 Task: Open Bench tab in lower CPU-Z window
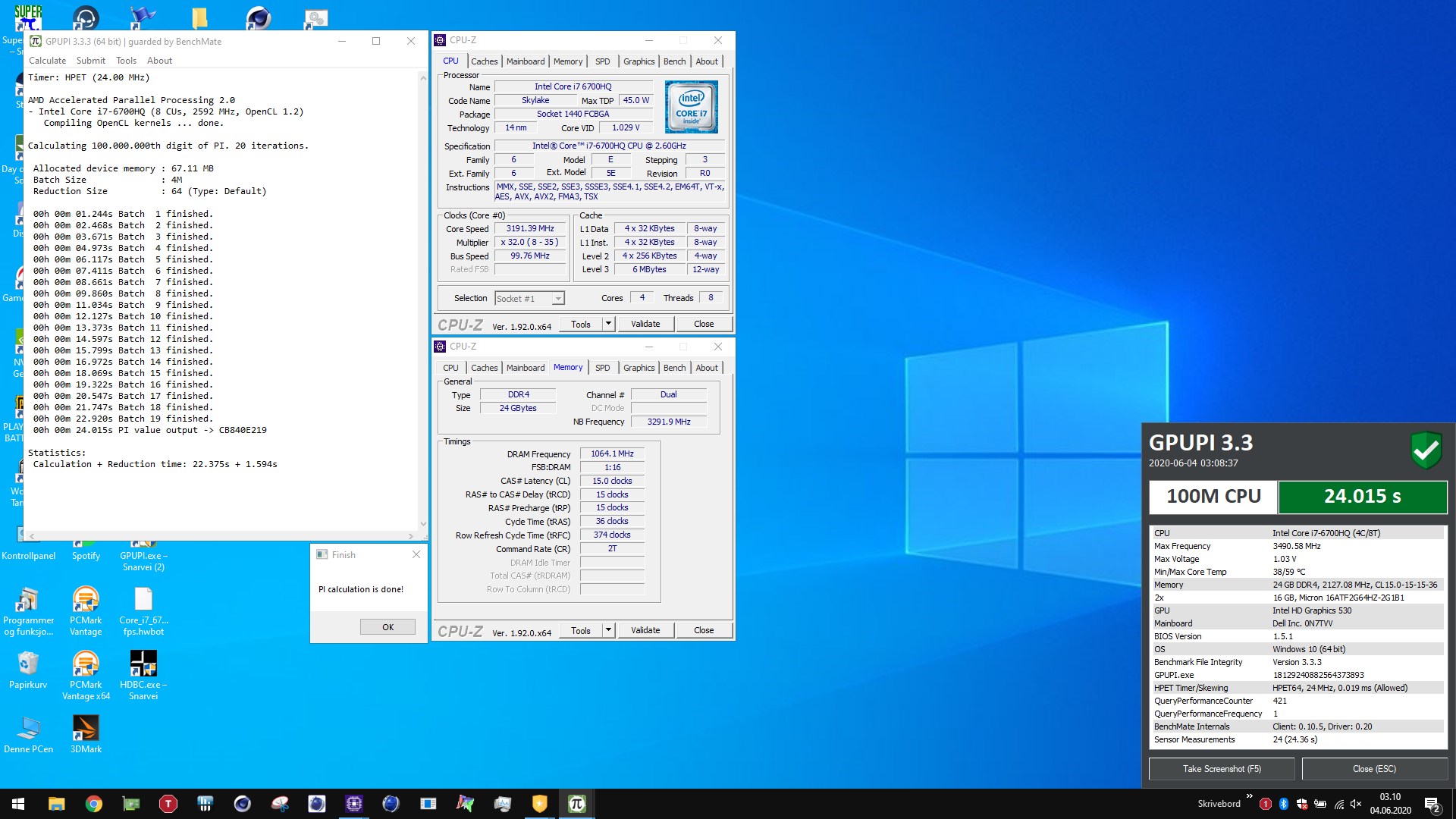(x=674, y=368)
